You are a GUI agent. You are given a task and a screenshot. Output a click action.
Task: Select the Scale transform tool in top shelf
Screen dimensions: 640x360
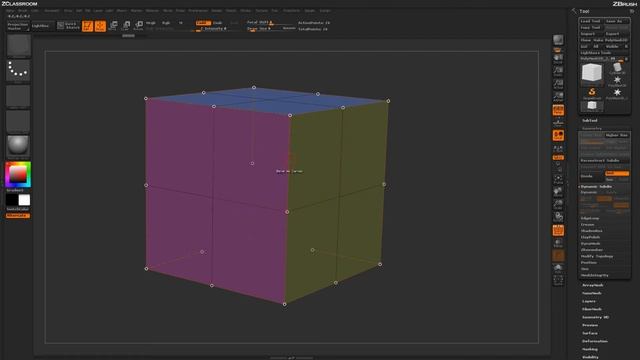[x=126, y=26]
